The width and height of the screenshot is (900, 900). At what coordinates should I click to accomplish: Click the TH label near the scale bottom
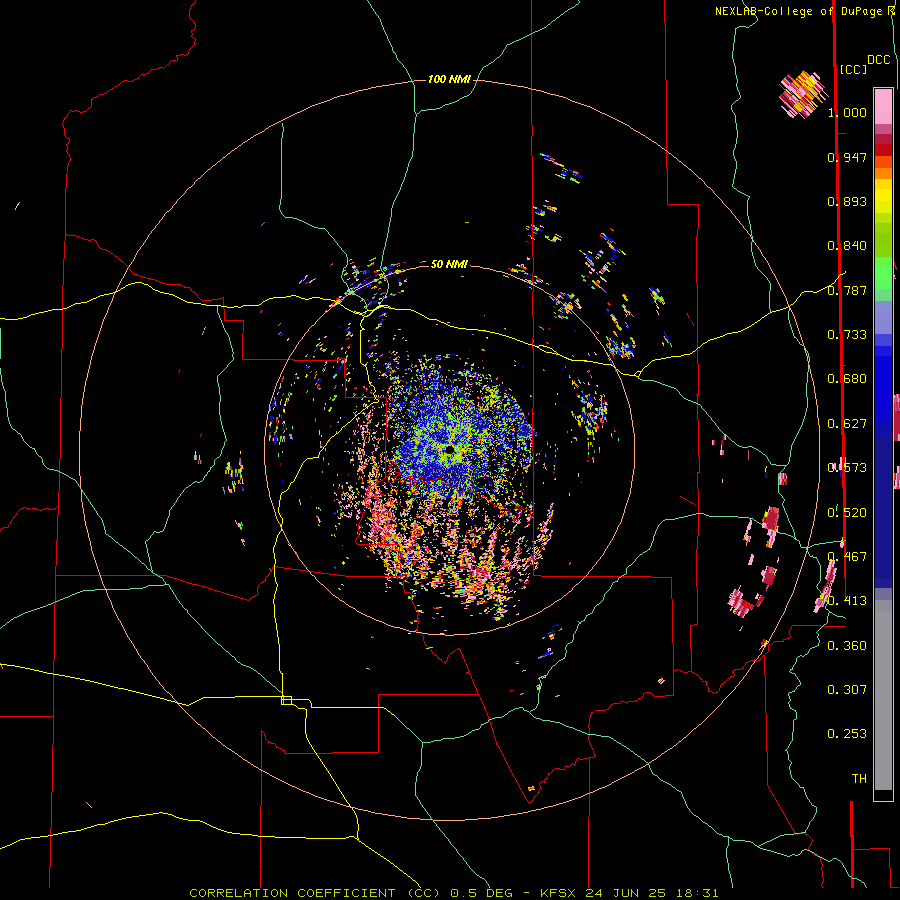859,779
